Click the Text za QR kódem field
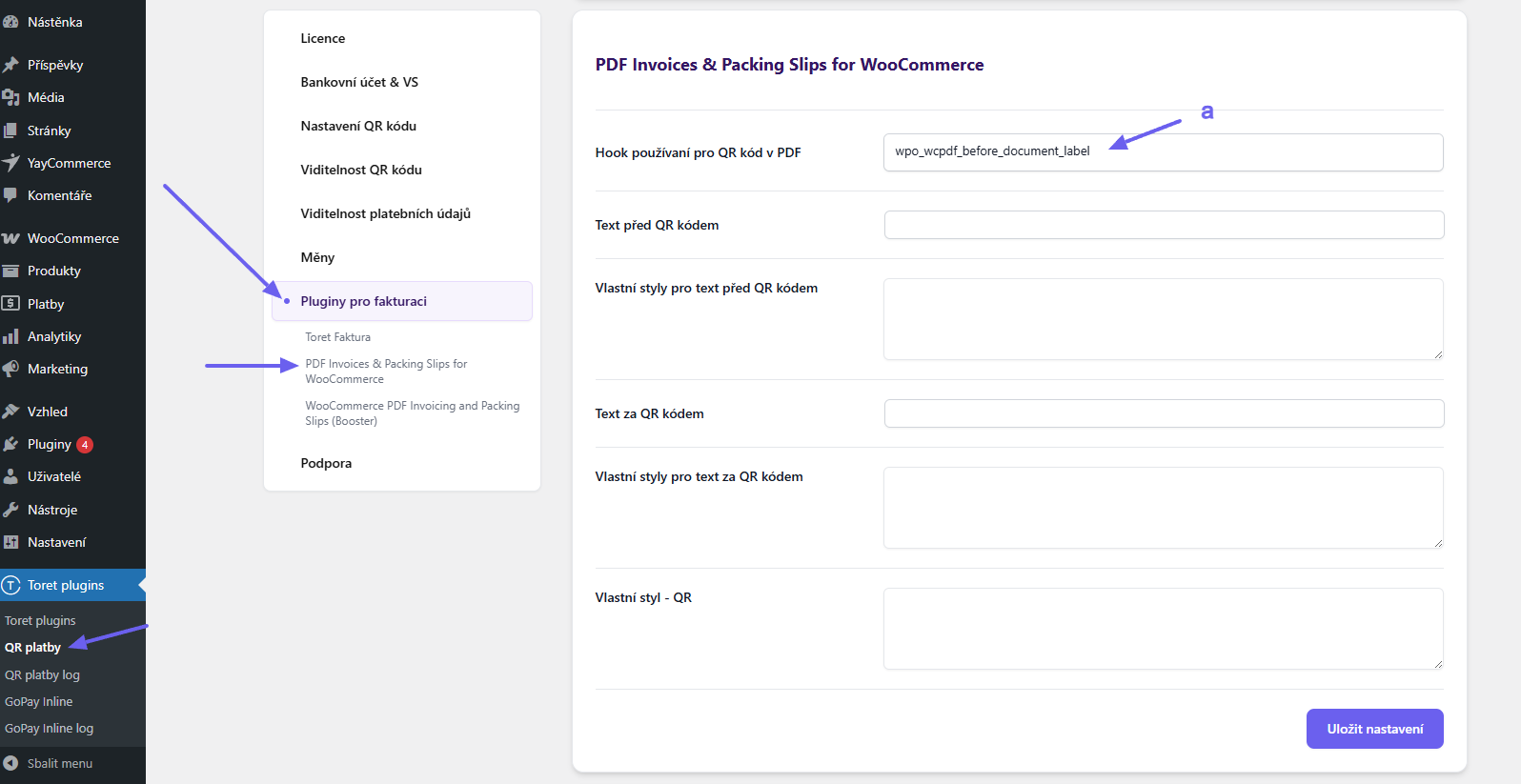Screen dimensions: 1521x784 tap(1164, 413)
